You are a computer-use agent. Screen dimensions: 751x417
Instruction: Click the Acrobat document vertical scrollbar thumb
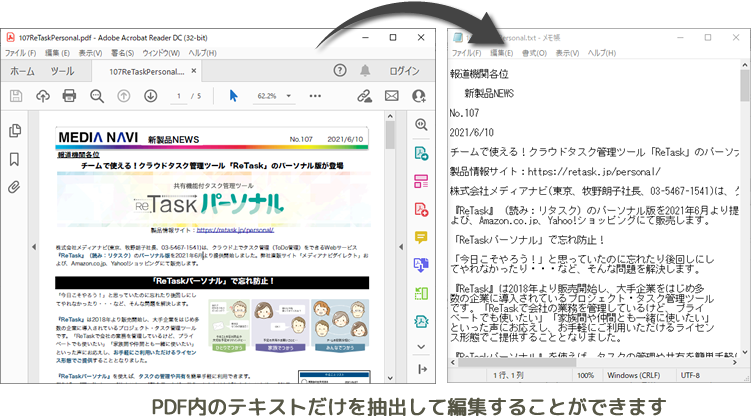[390, 135]
